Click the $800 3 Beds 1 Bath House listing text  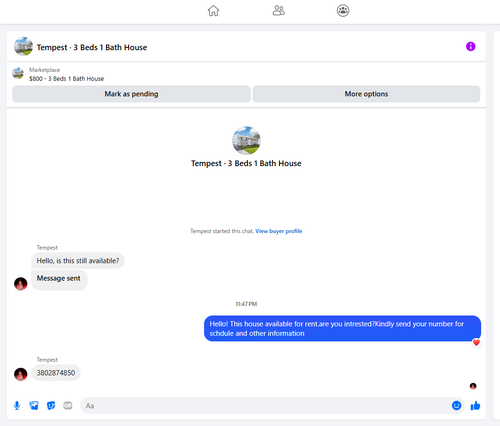66,79
